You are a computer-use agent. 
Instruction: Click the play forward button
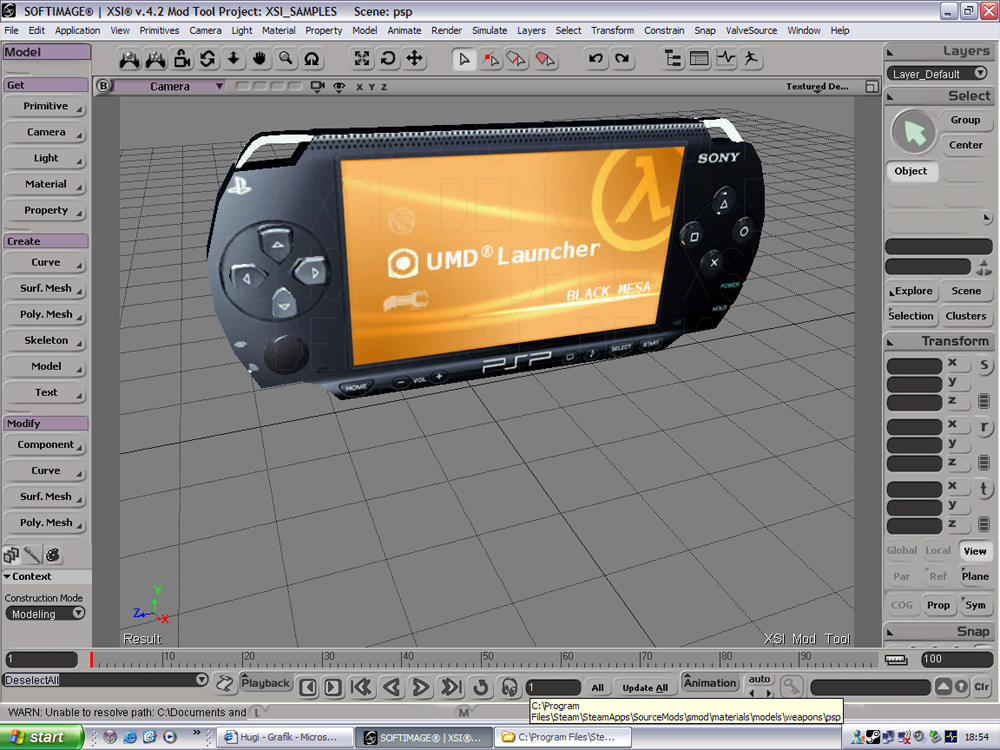pos(420,687)
